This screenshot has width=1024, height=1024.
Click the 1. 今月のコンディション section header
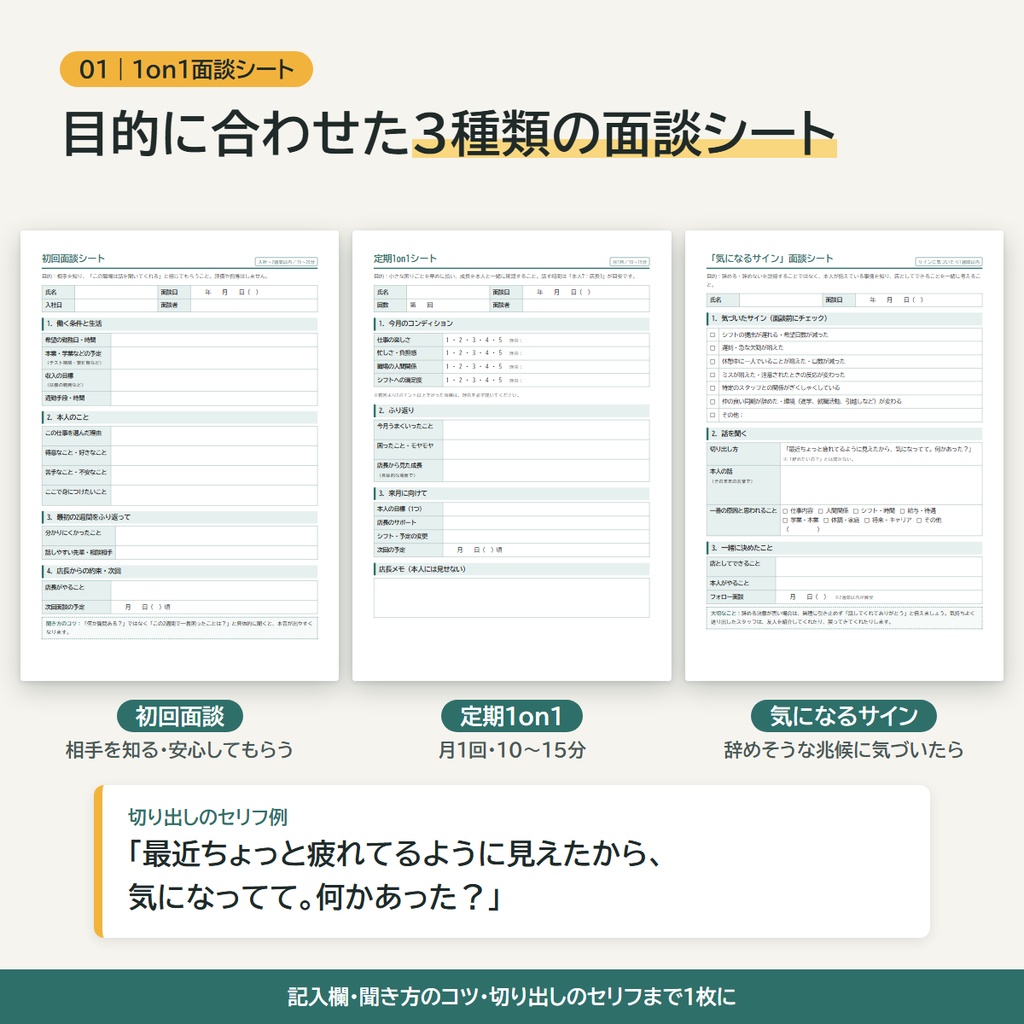click(511, 323)
